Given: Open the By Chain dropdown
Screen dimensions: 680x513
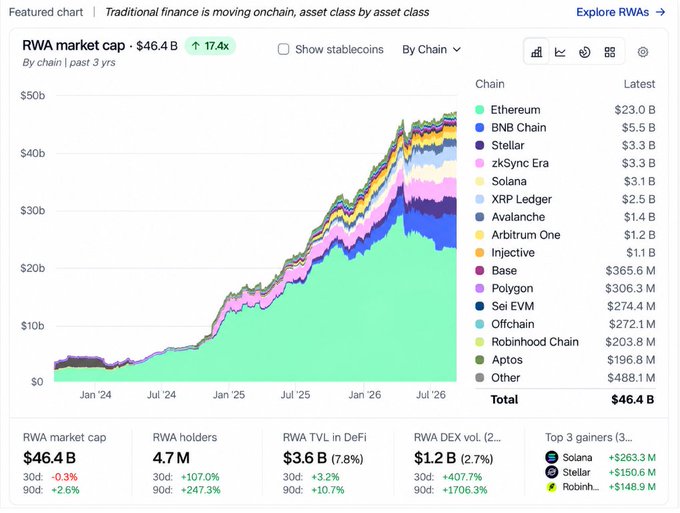Looking at the screenshot, I should (431, 49).
